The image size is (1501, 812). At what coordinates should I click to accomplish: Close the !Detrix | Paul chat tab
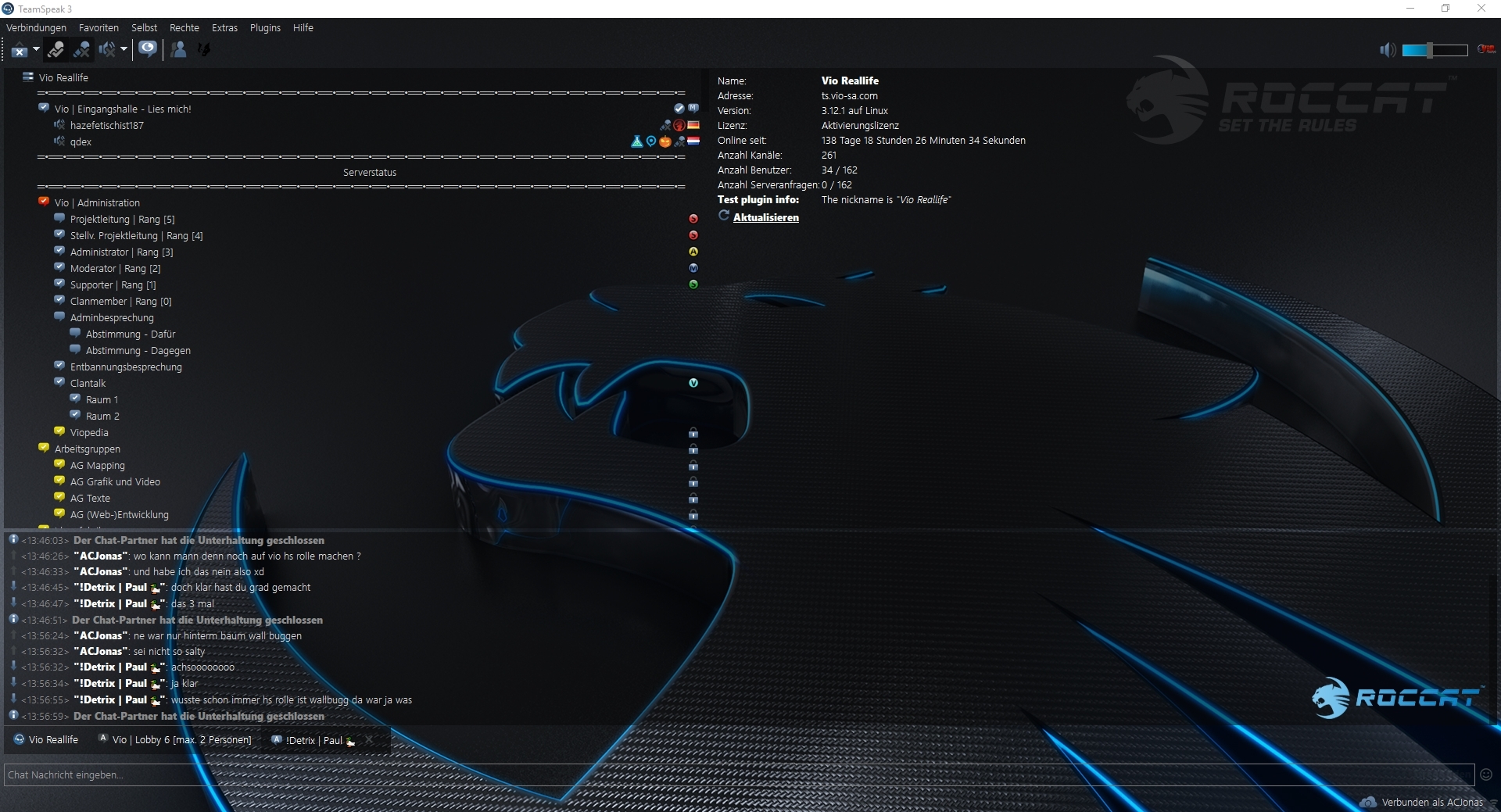click(x=369, y=739)
